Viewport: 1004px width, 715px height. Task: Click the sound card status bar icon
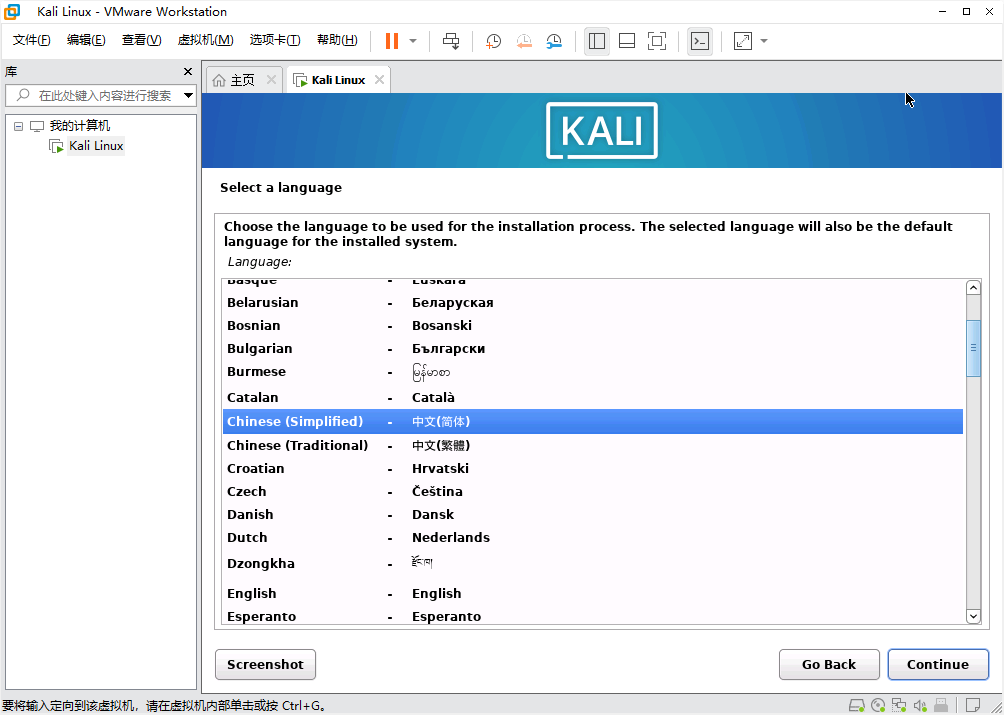click(920, 705)
